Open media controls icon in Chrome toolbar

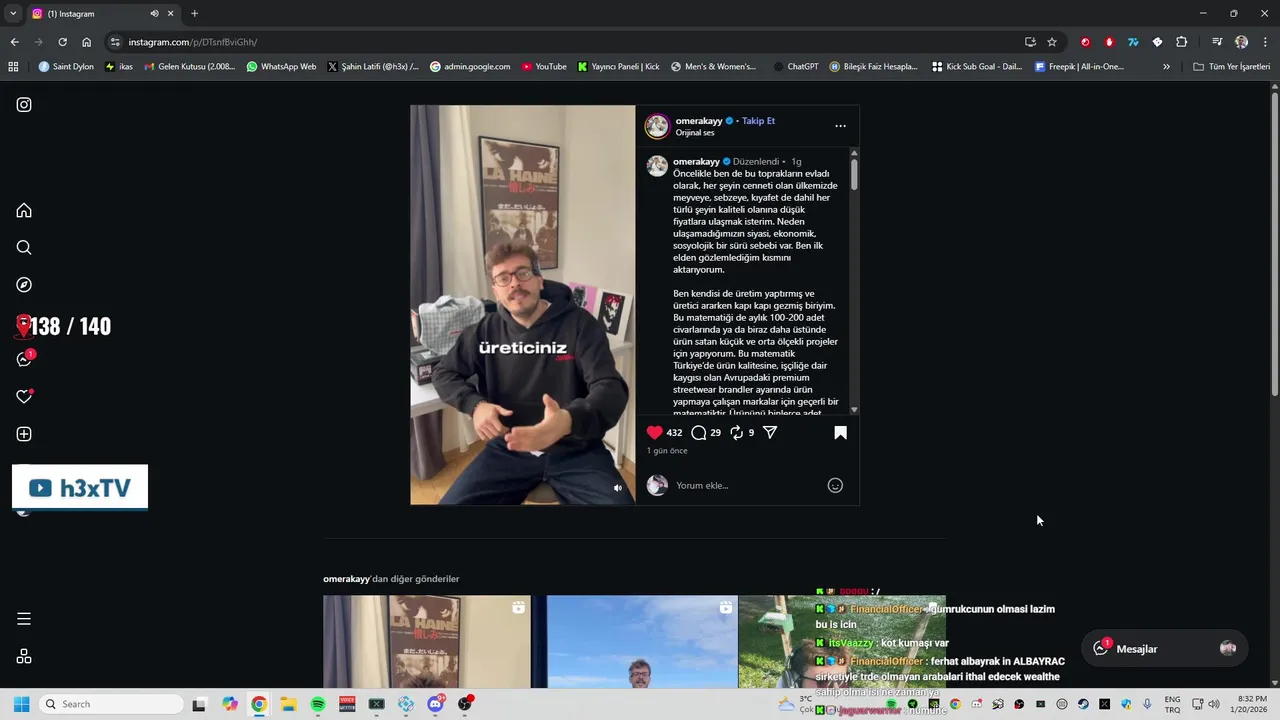(1217, 42)
